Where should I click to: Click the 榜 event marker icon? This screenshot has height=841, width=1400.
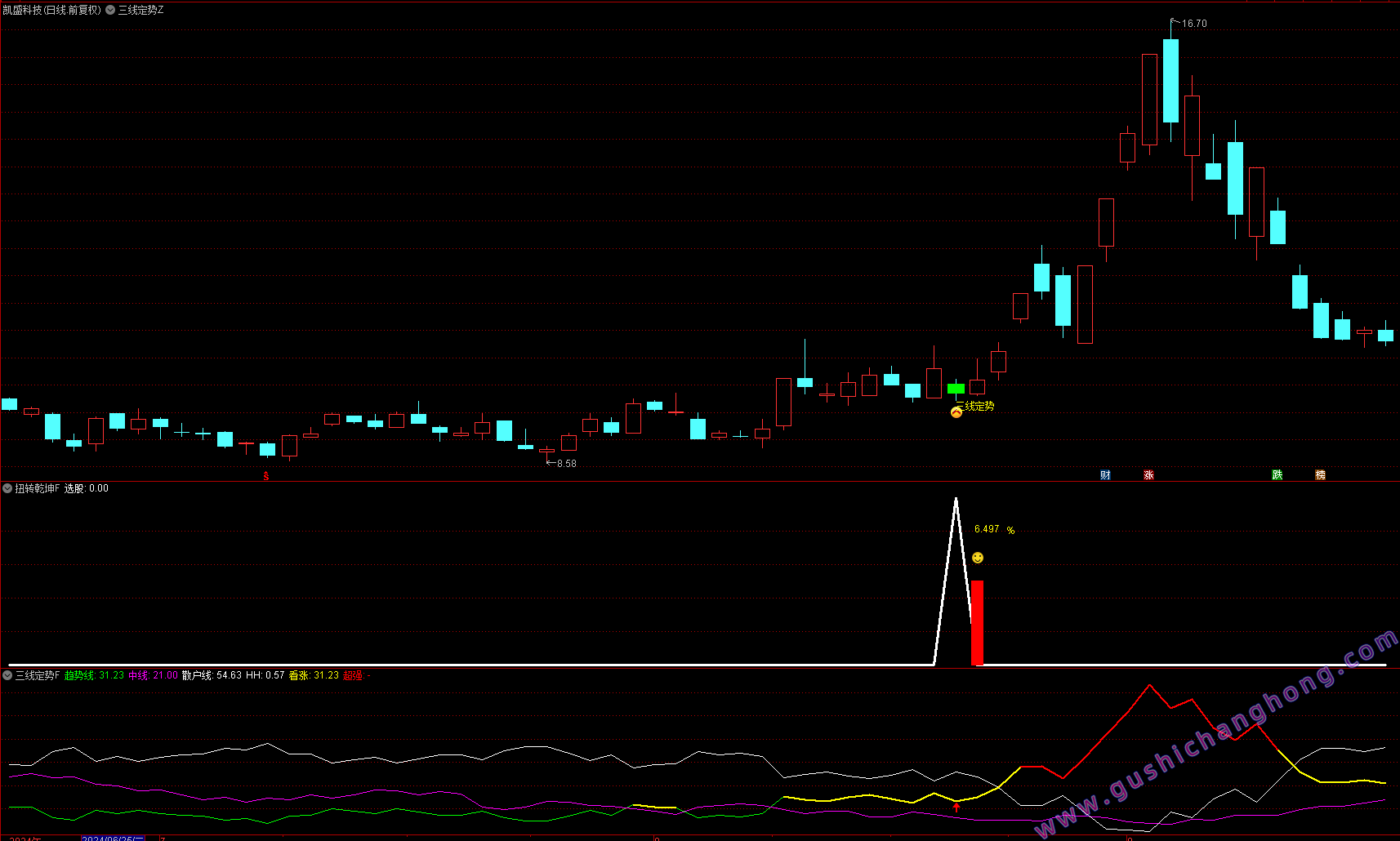[x=1320, y=475]
